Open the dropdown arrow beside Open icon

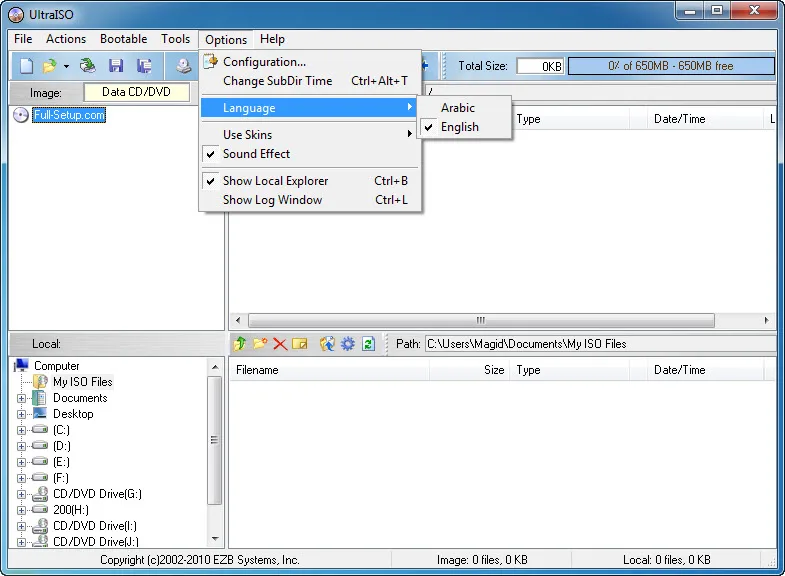[x=66, y=66]
